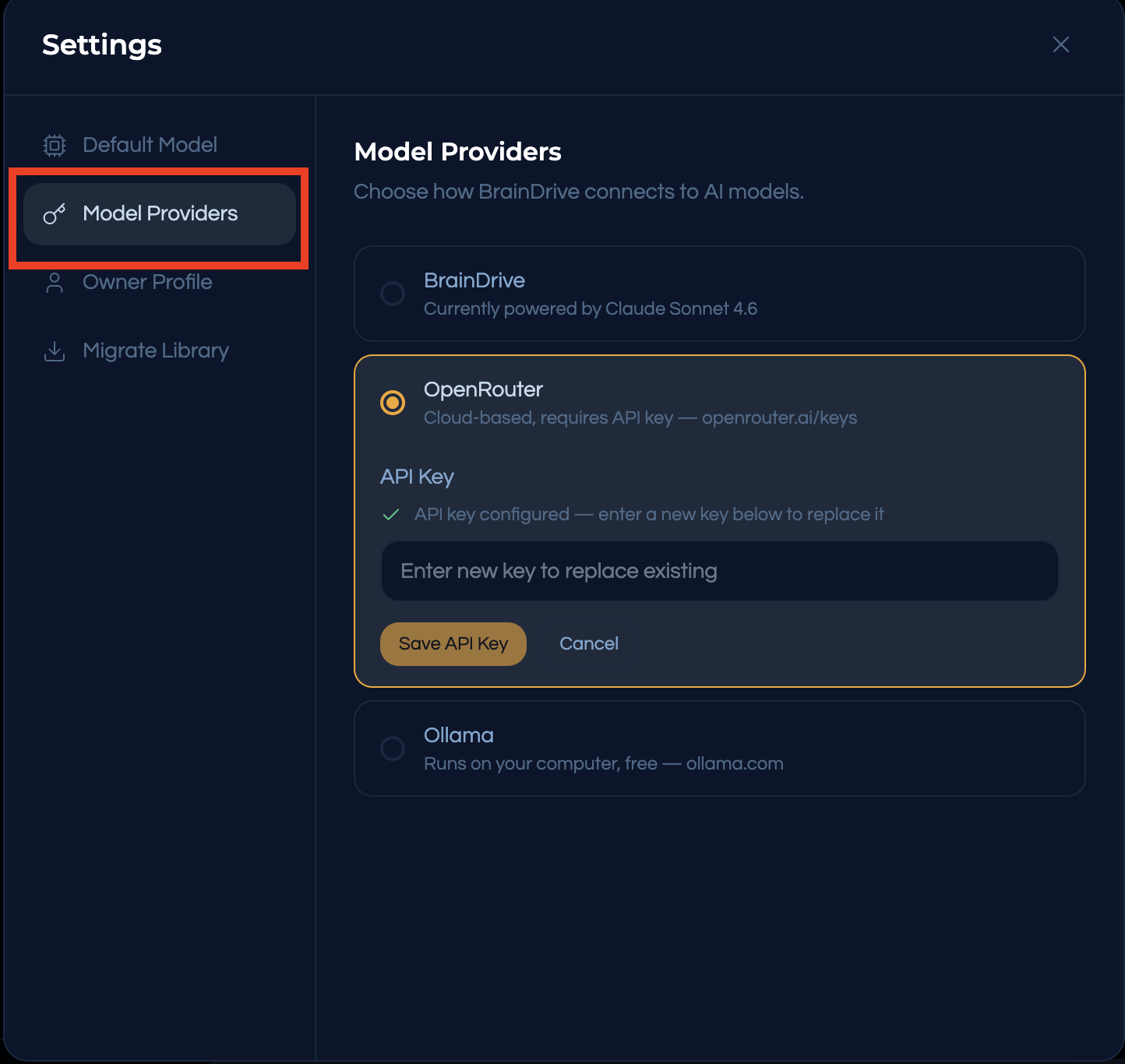The height and width of the screenshot is (1064, 1125).
Task: Click the person icon for Owner Profile
Action: (x=55, y=283)
